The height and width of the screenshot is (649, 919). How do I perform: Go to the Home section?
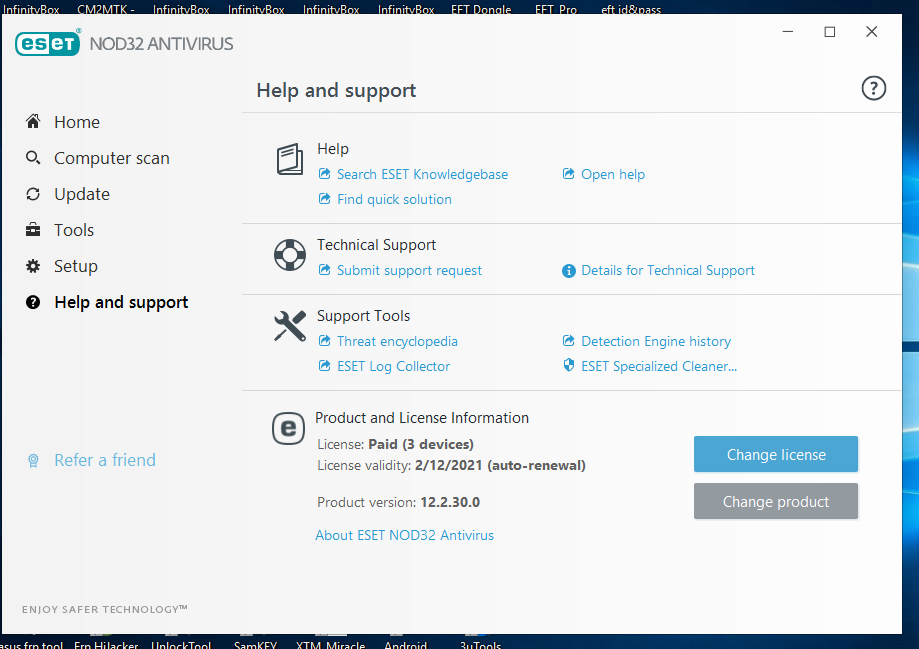[x=77, y=122]
